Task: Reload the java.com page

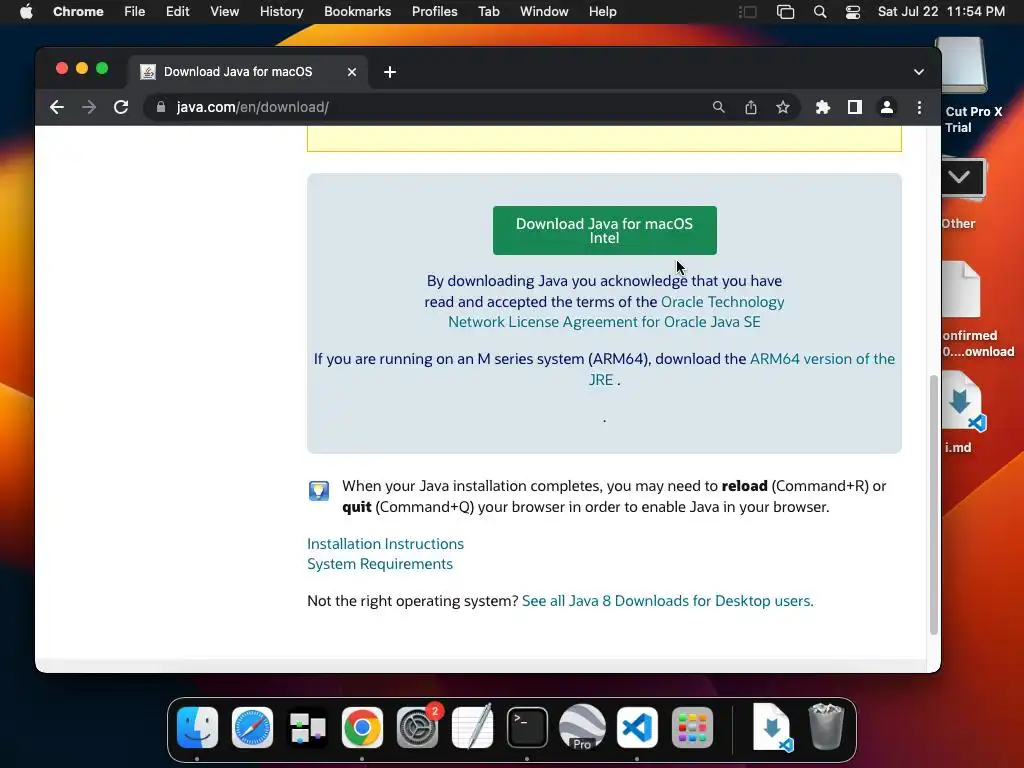Action: [121, 107]
